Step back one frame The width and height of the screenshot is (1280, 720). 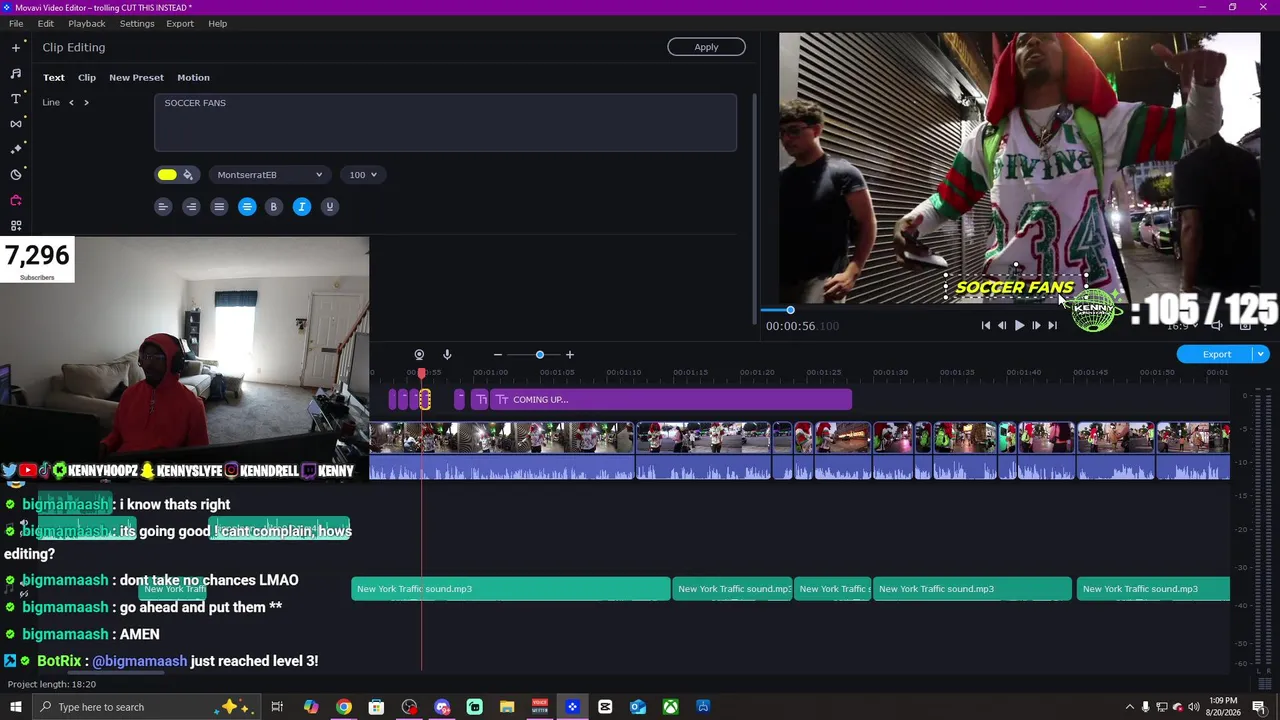click(1002, 325)
